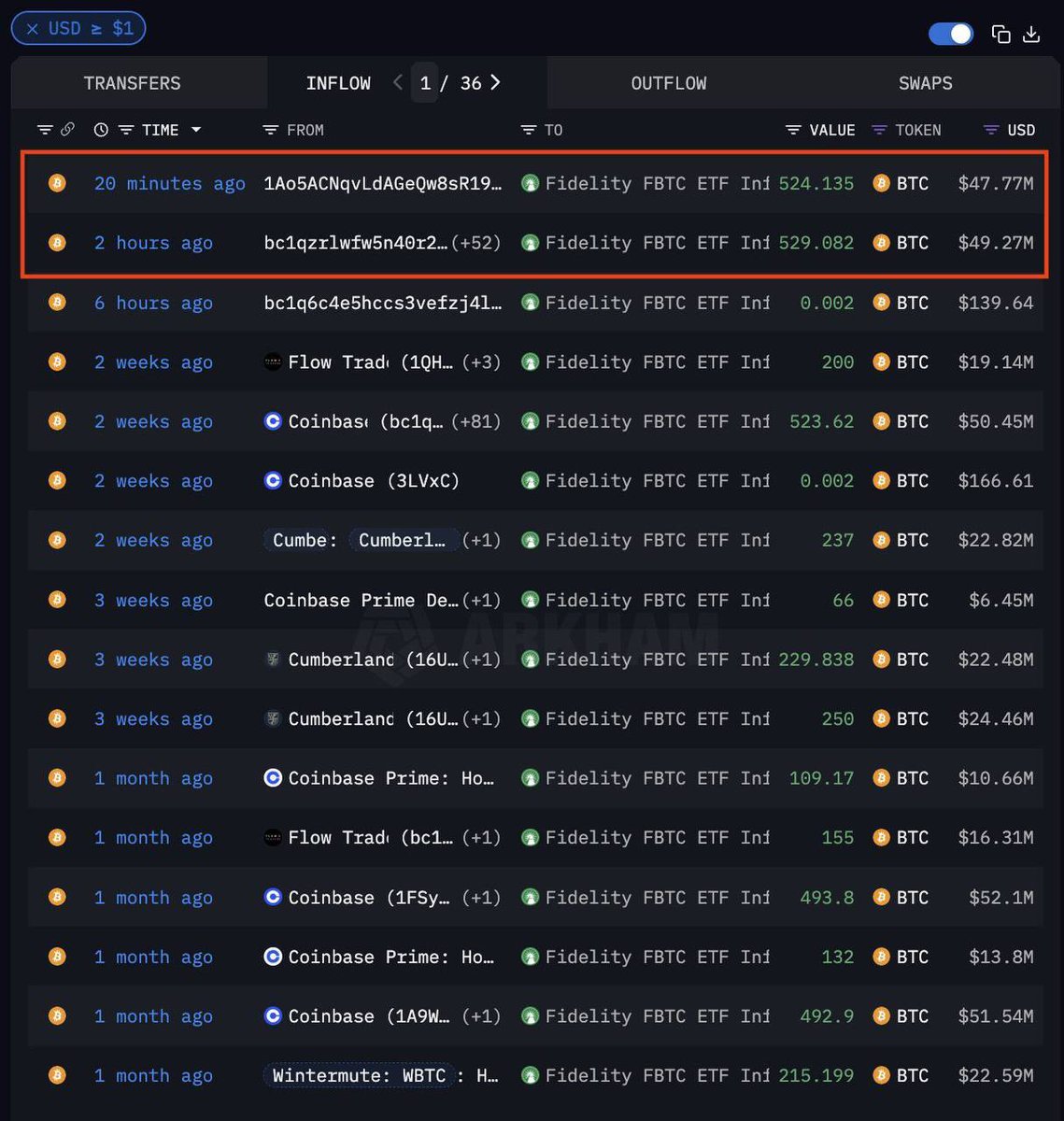Open address bc1qzrlwfw5n40r2…
The width and height of the screenshot is (1064, 1121).
[x=355, y=243]
